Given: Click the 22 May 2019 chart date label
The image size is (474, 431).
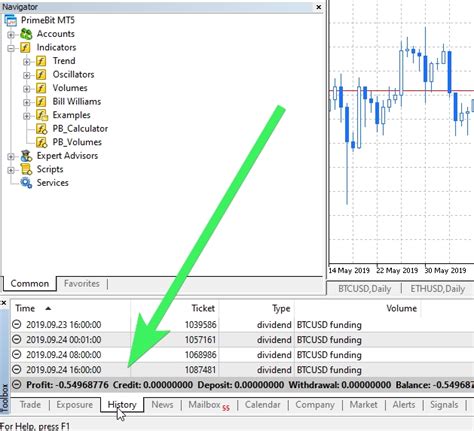Looking at the screenshot, I should point(397,270).
